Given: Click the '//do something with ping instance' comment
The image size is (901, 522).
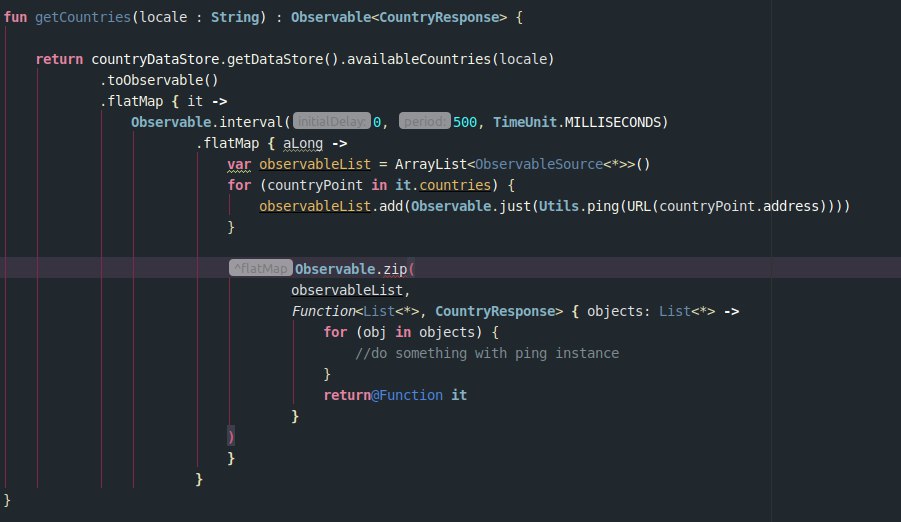Looking at the screenshot, I should tap(487, 353).
